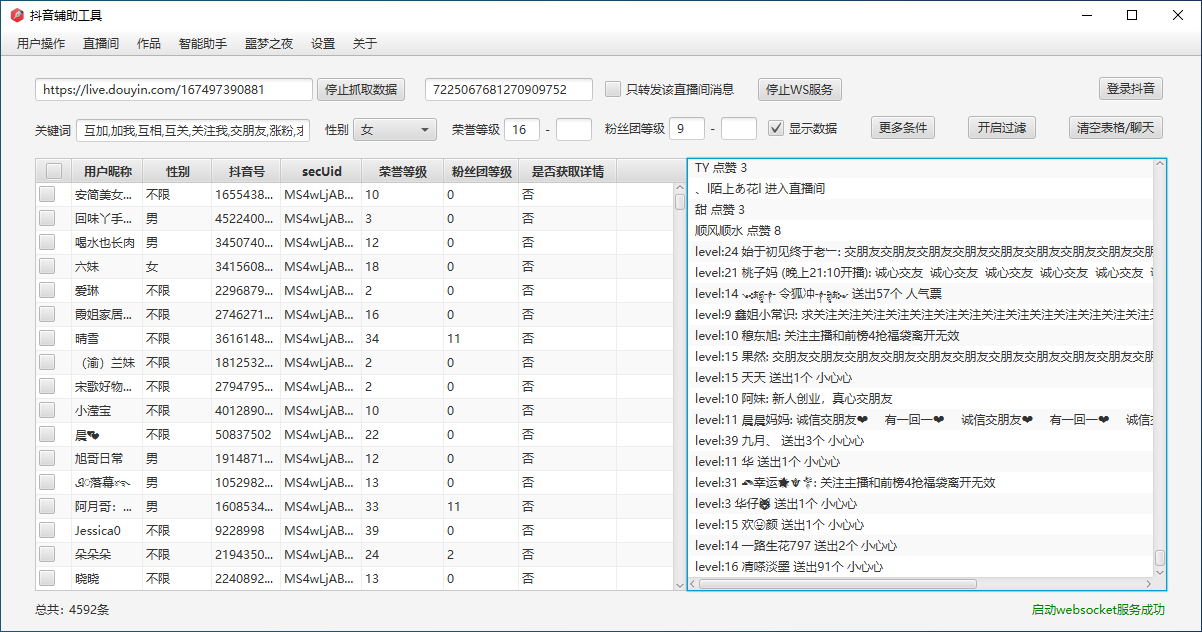Check the row for user 晴雪
1202x632 pixels.
(x=47, y=338)
